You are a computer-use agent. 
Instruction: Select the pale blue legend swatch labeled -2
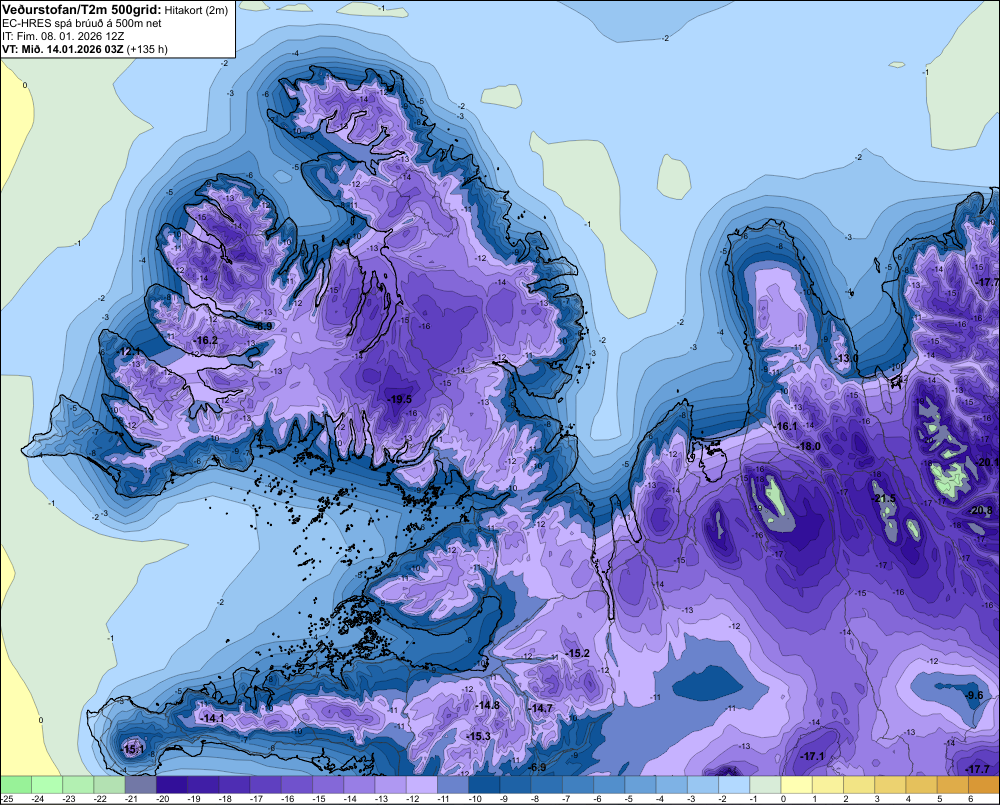pyautogui.click(x=735, y=785)
